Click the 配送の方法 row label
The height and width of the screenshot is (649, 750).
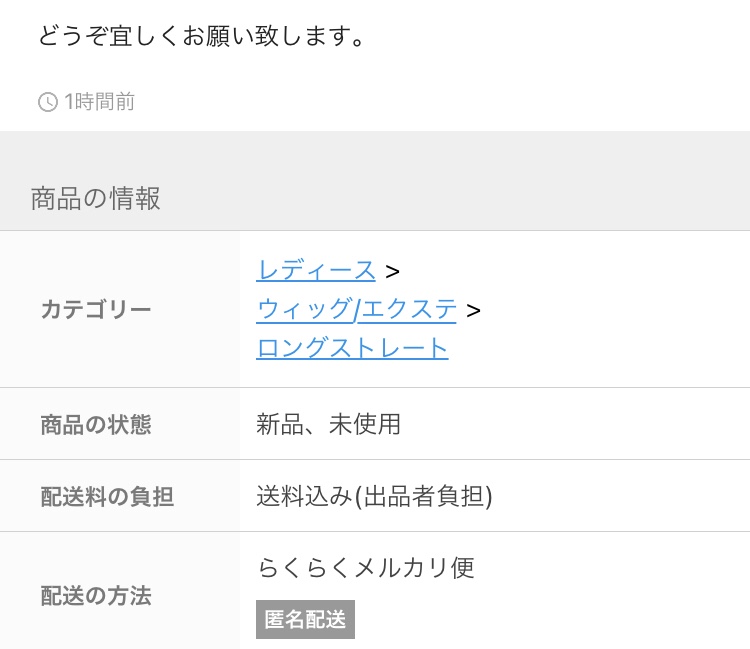(96, 596)
